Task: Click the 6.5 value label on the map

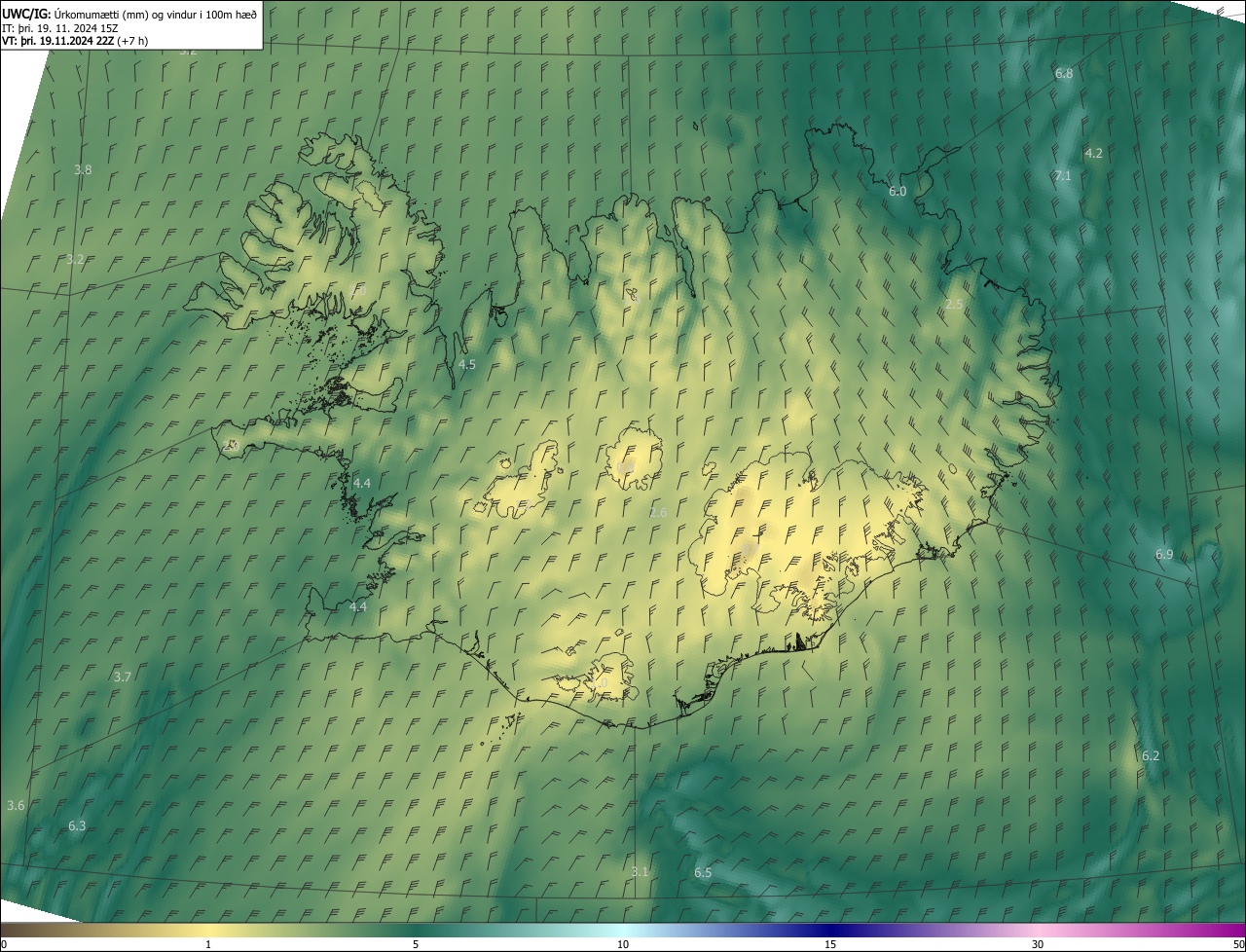Action: (x=703, y=872)
